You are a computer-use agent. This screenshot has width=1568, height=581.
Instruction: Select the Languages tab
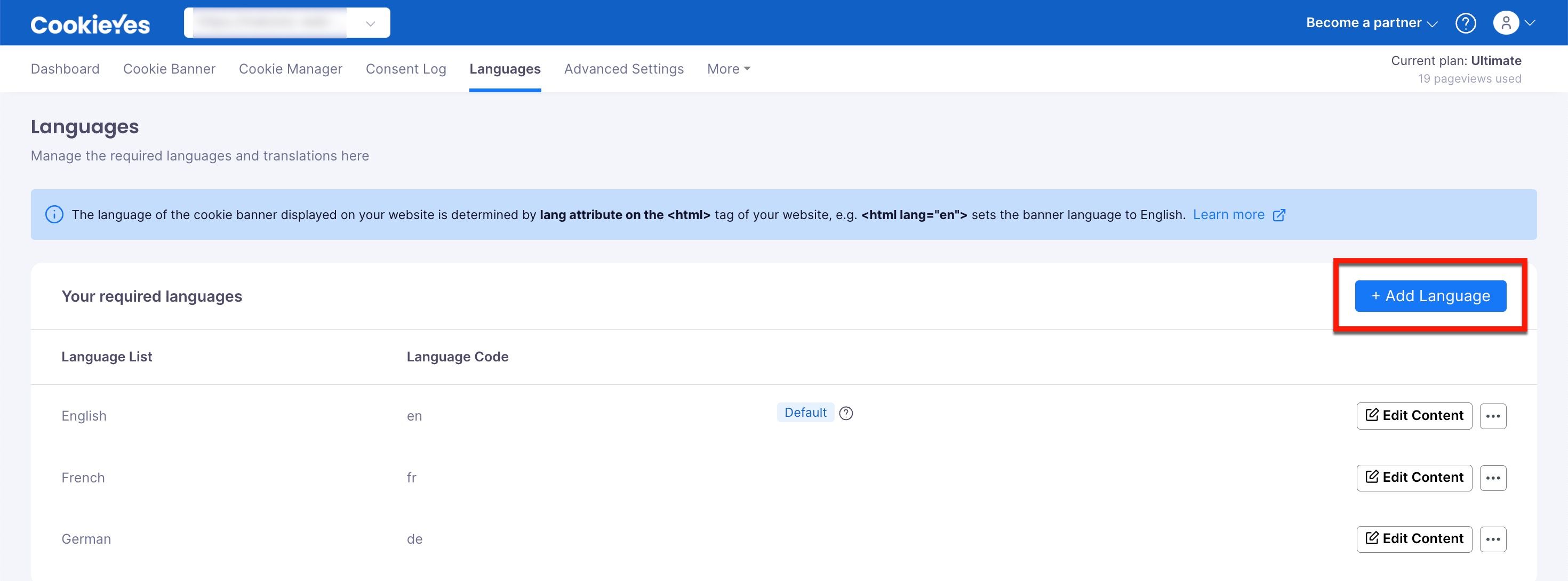(x=505, y=69)
